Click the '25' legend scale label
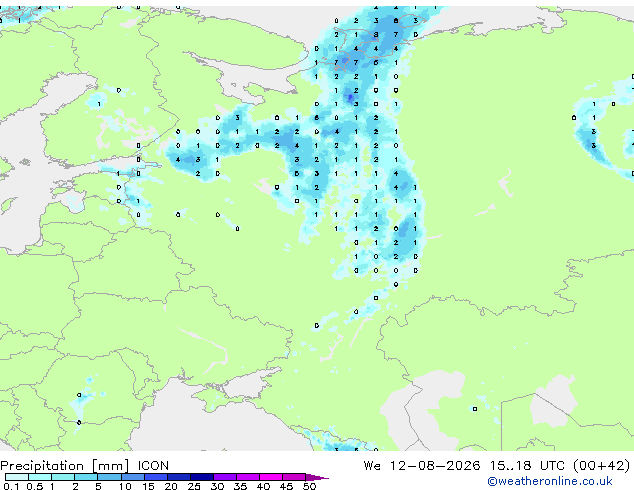 point(194,486)
